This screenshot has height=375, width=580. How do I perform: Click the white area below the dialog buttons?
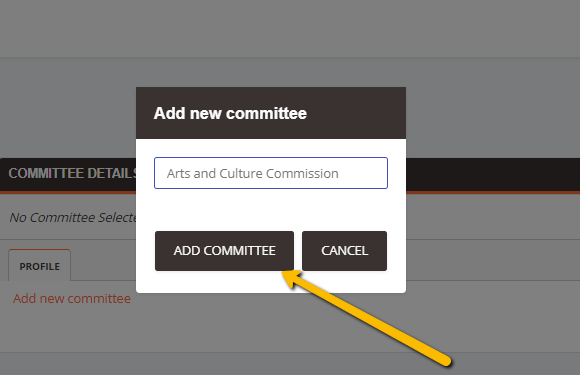pyautogui.click(x=271, y=282)
